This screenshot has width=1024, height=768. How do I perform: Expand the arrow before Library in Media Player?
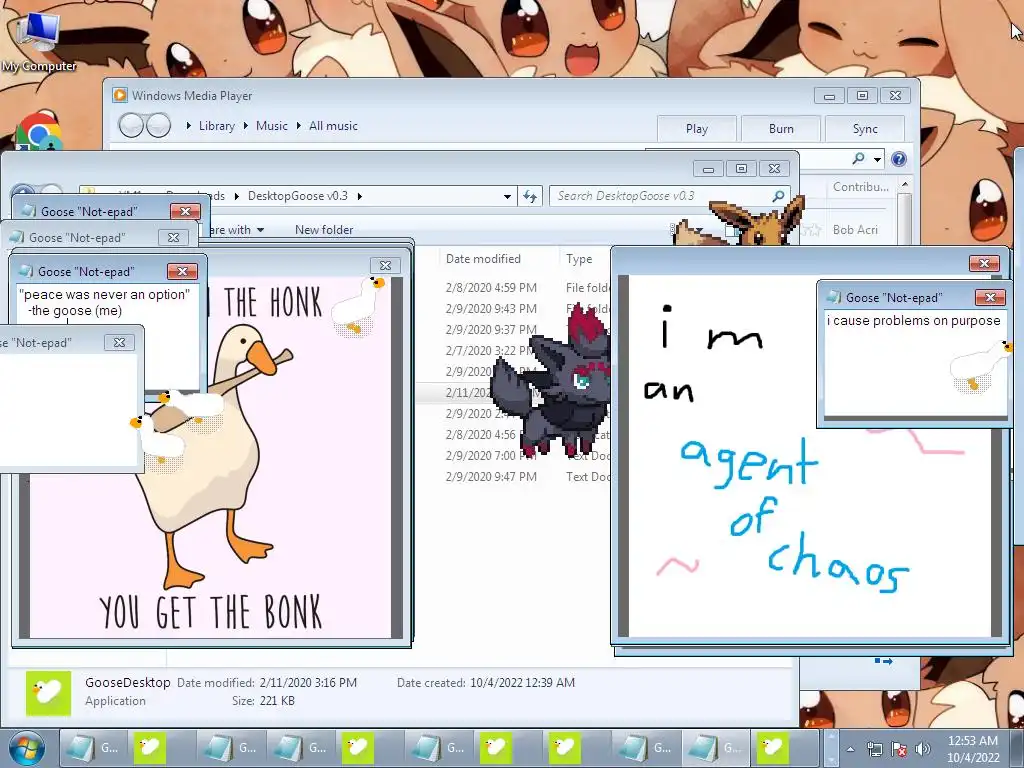pos(189,125)
